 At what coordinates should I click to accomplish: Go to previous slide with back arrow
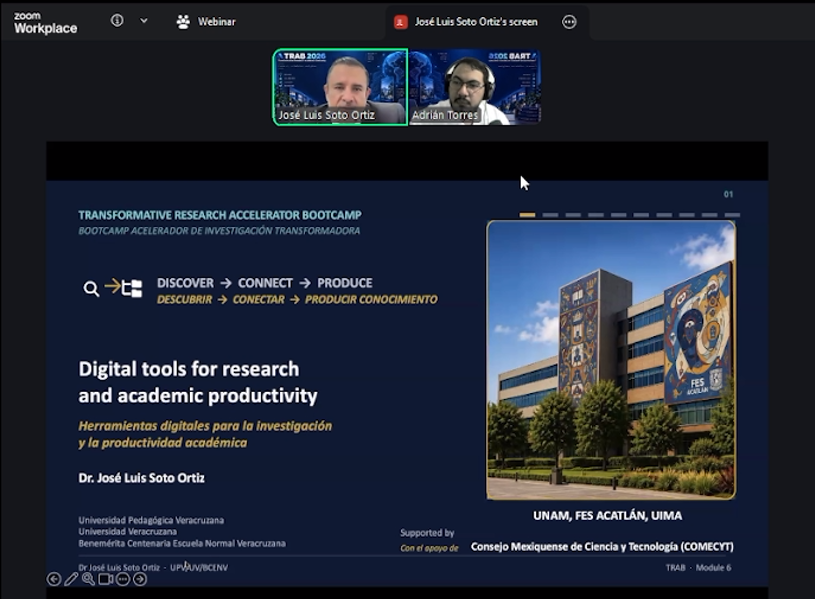(x=54, y=579)
